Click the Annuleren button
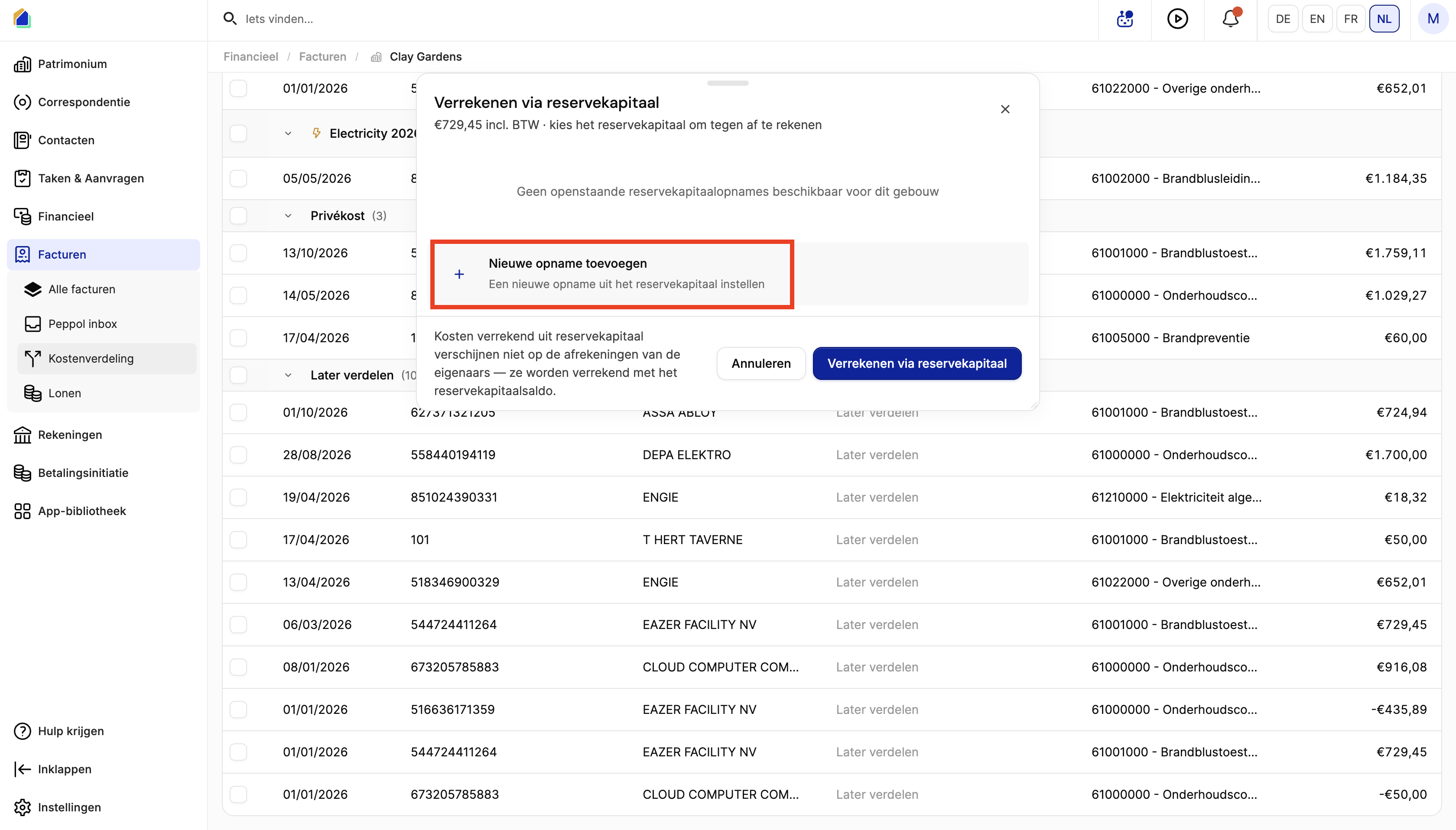 click(x=761, y=363)
